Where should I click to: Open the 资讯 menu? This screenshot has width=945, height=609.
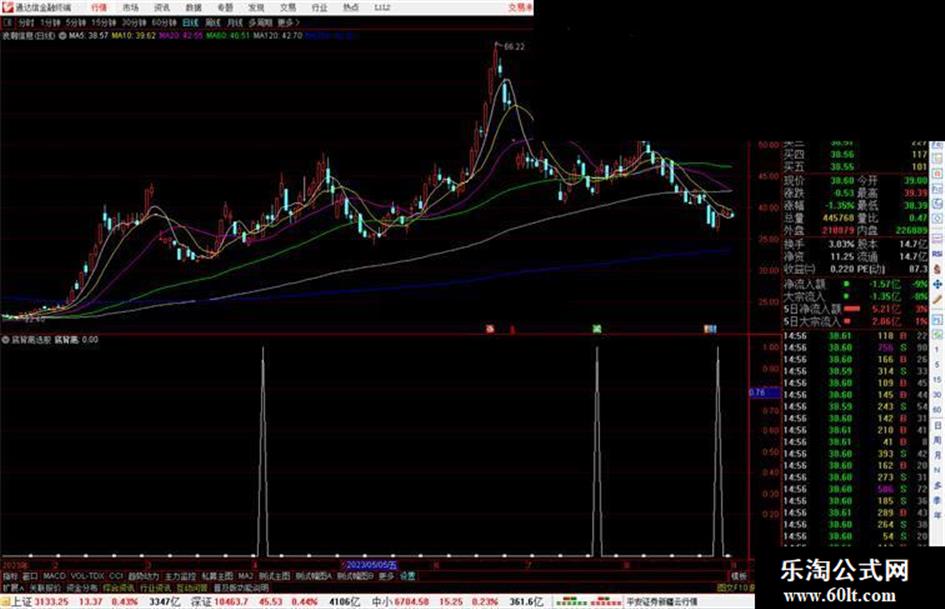pos(162,8)
